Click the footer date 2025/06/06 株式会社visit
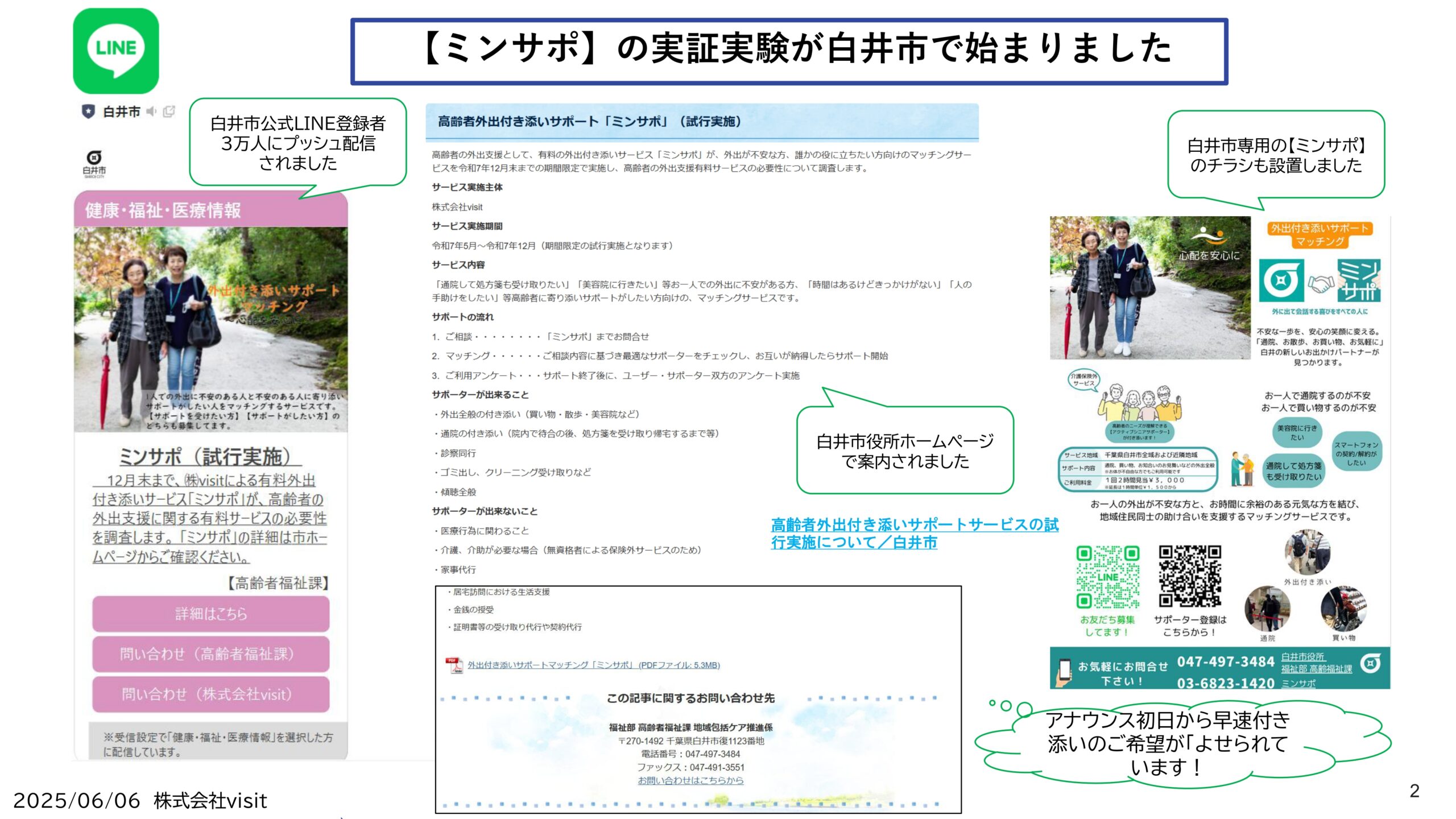1456x819 pixels. tap(140, 800)
